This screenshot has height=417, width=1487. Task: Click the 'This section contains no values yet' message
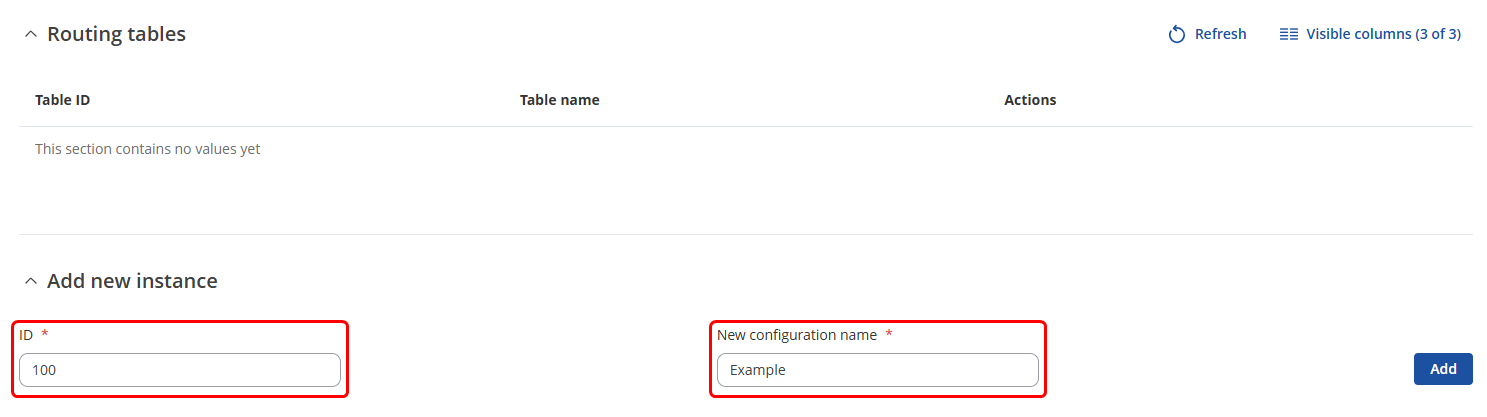pyautogui.click(x=147, y=149)
